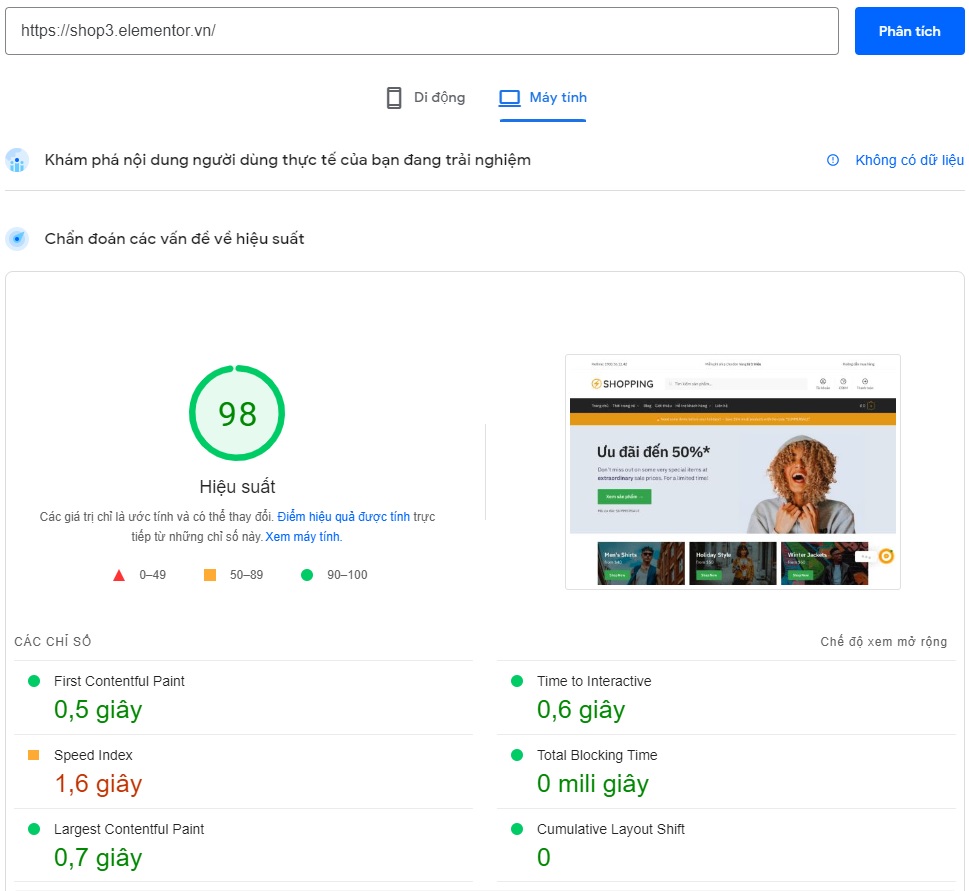Image resolution: width=969 pixels, height=891 pixels.
Task: Open the Xem máy tính link
Action: tap(302, 537)
